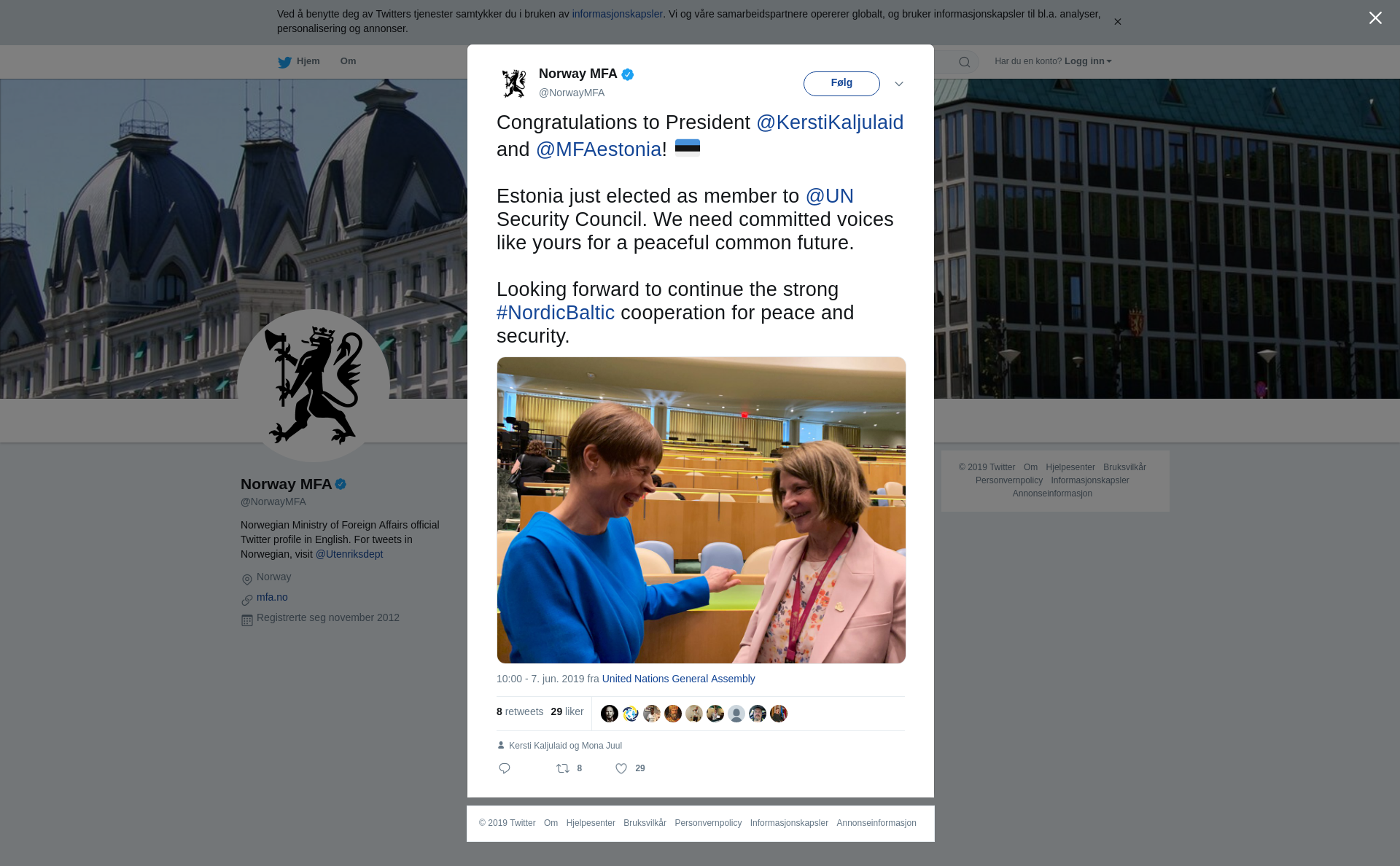Image resolution: width=1400 pixels, height=866 pixels.
Task: Click the Twitter bird Hjem icon
Action: pos(284,62)
